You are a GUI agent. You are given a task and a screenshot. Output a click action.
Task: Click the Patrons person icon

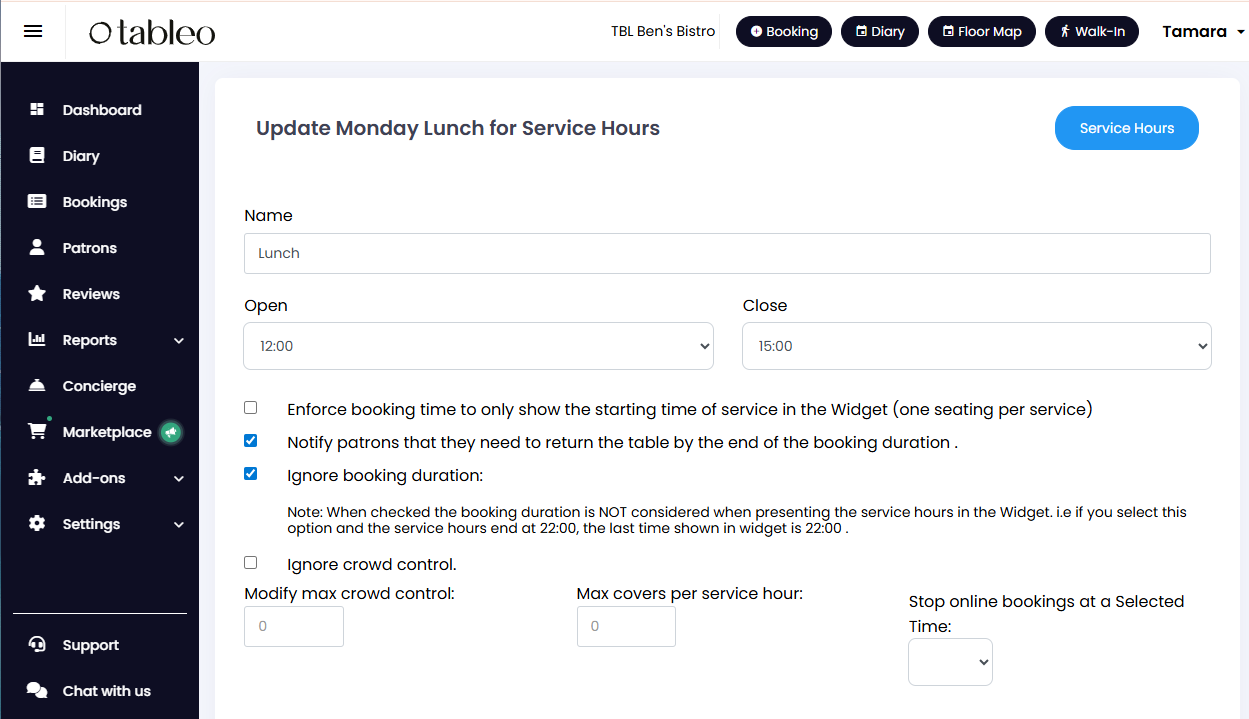click(37, 248)
